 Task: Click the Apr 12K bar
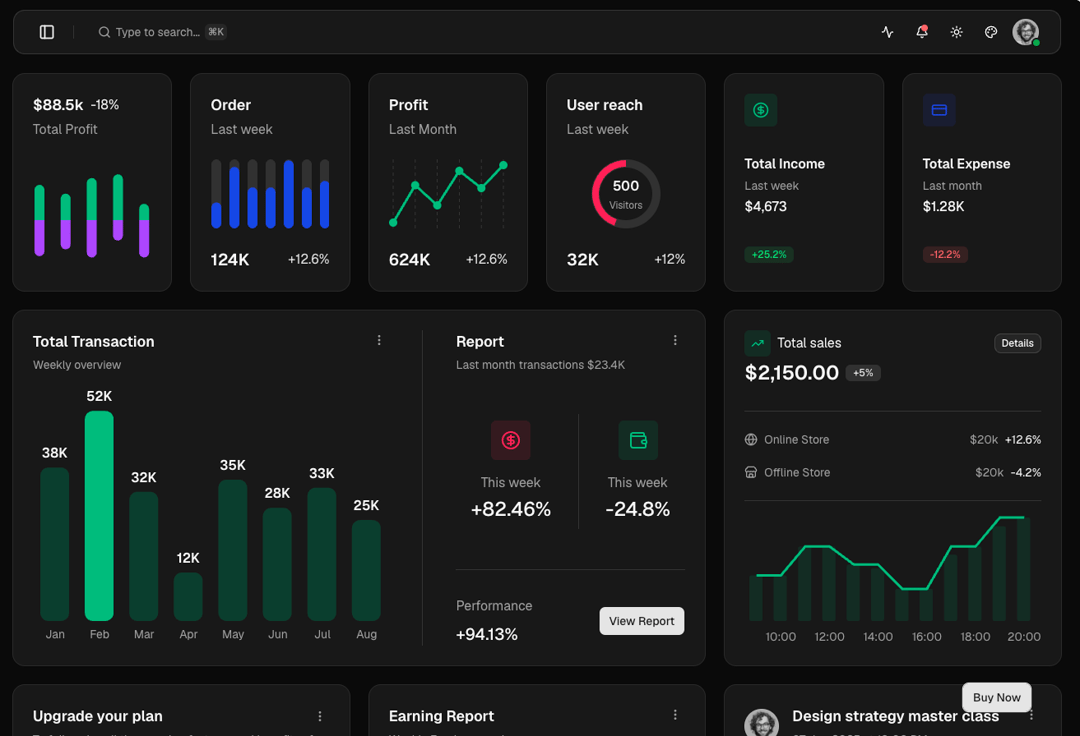click(x=188, y=596)
